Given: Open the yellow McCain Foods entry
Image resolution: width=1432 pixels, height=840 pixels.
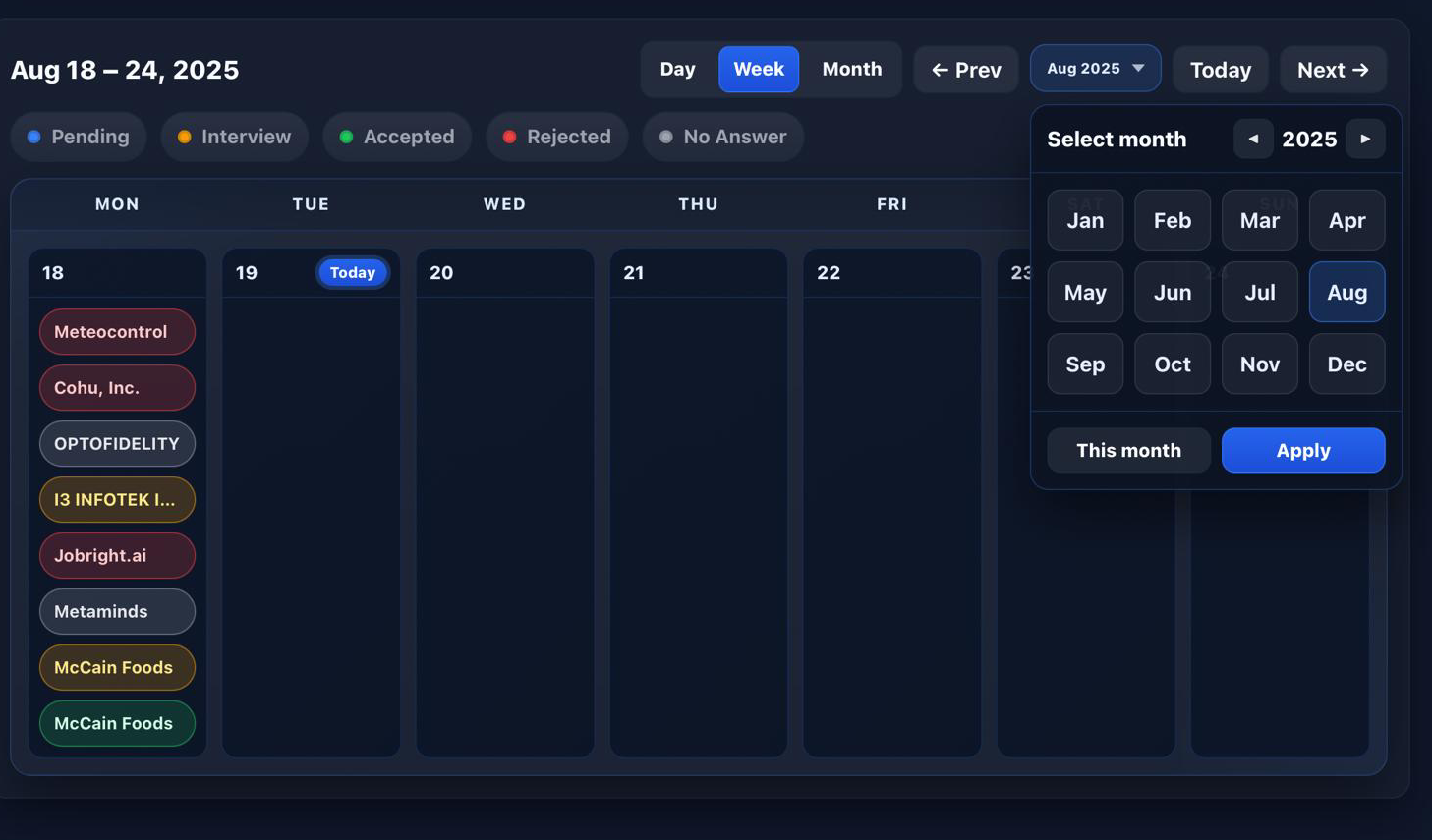Looking at the screenshot, I should point(117,668).
